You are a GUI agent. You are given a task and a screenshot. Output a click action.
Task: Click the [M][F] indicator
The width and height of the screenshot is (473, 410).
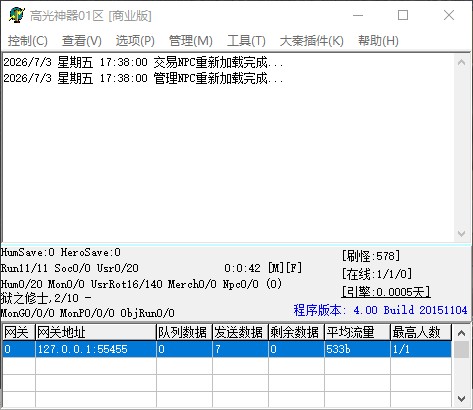[x=285, y=268]
